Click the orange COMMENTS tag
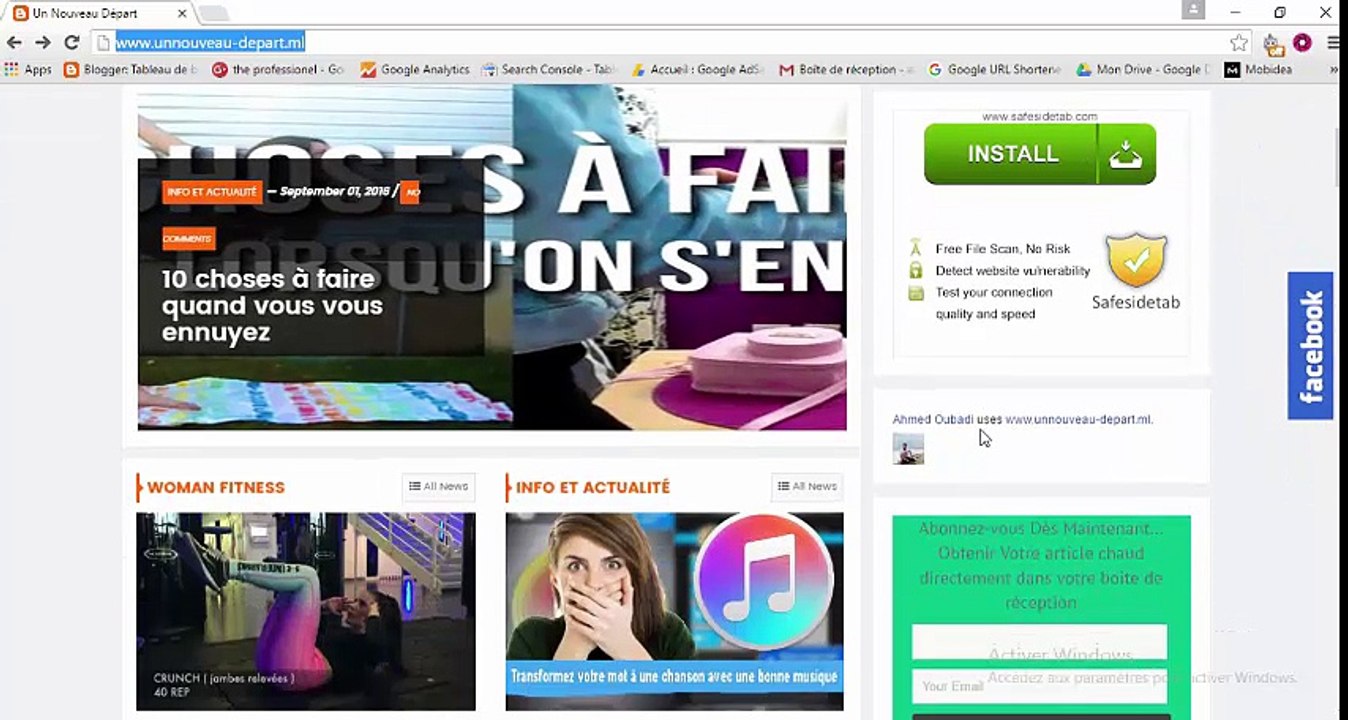Image resolution: width=1348 pixels, height=720 pixels. pyautogui.click(x=188, y=239)
